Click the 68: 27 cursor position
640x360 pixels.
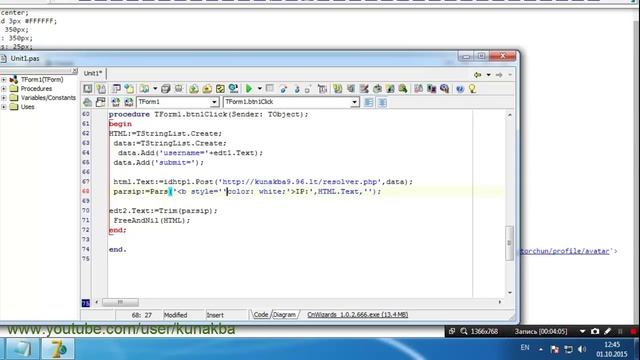(x=142, y=315)
